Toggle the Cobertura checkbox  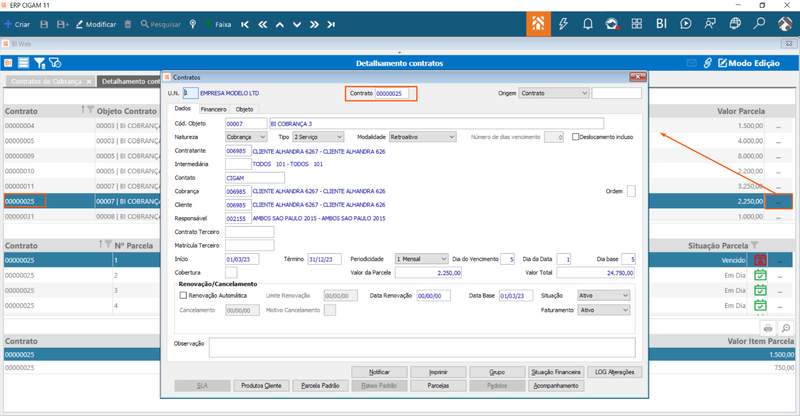pos(231,273)
